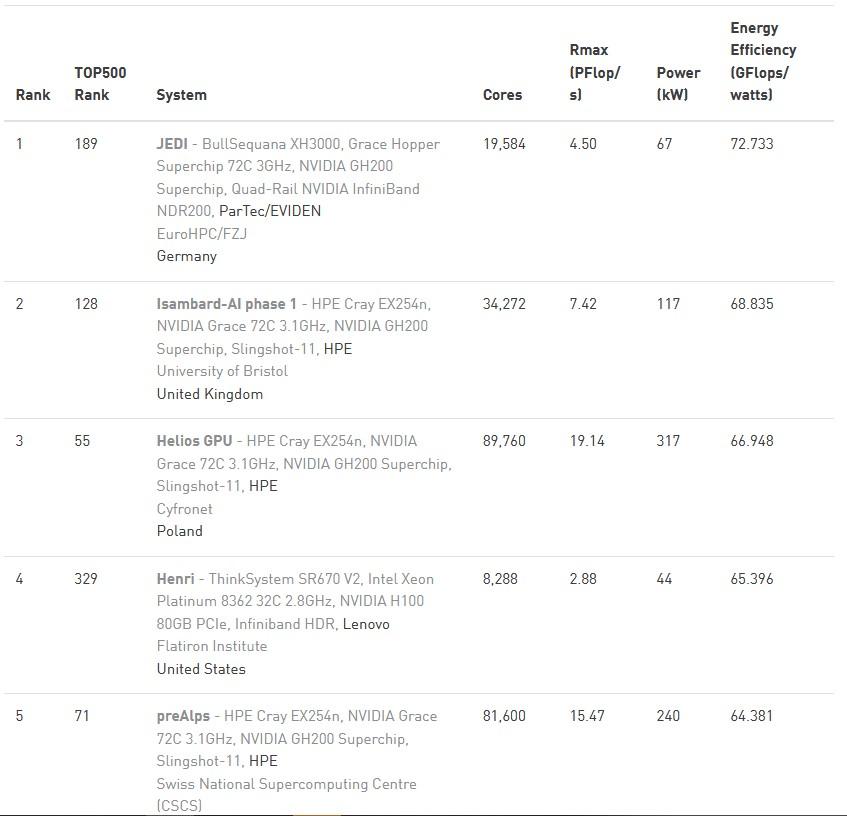Click the Rmax (PFlop/s) column header
This screenshot has width=847, height=816.
click(x=594, y=72)
